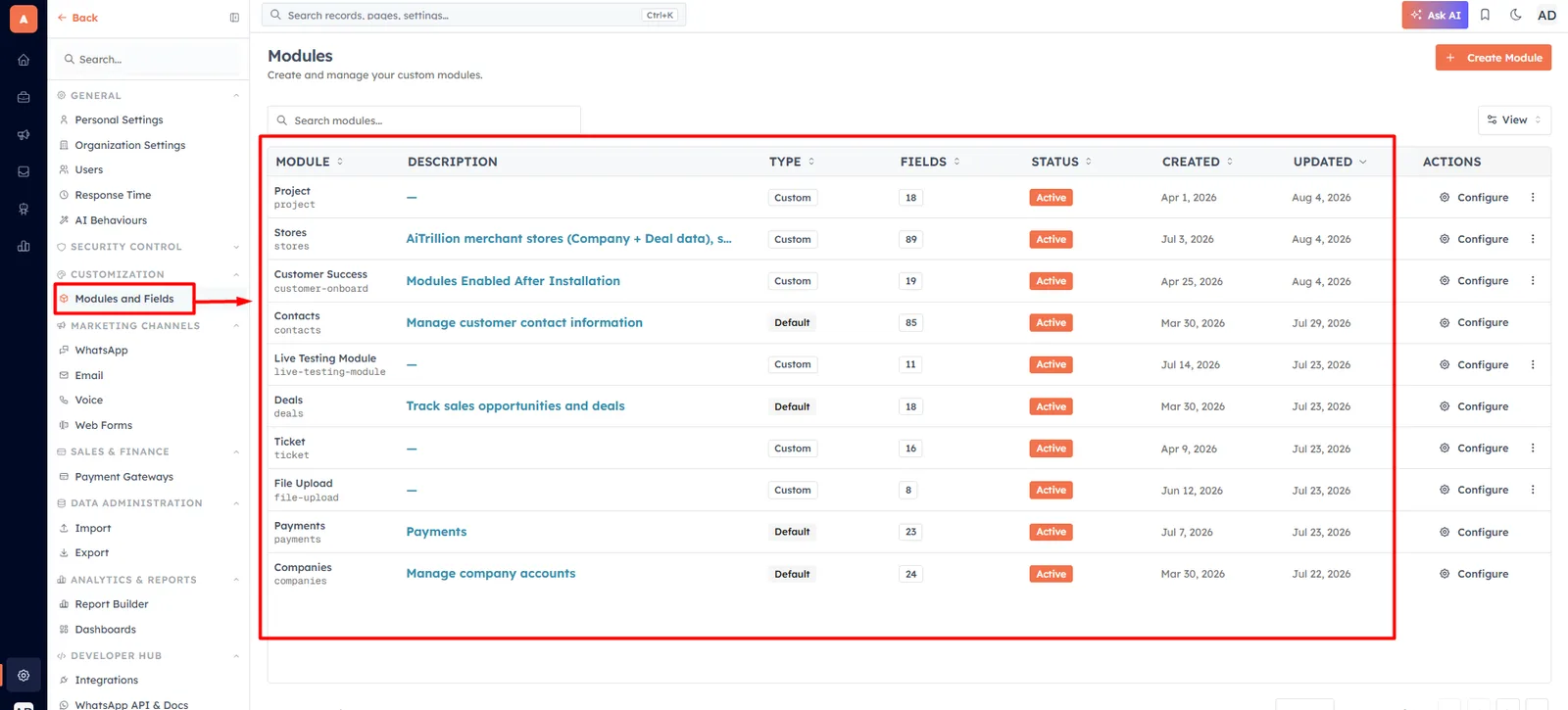Open the settings gear icon in left rail
This screenshot has width=1568, height=710.
(24, 675)
